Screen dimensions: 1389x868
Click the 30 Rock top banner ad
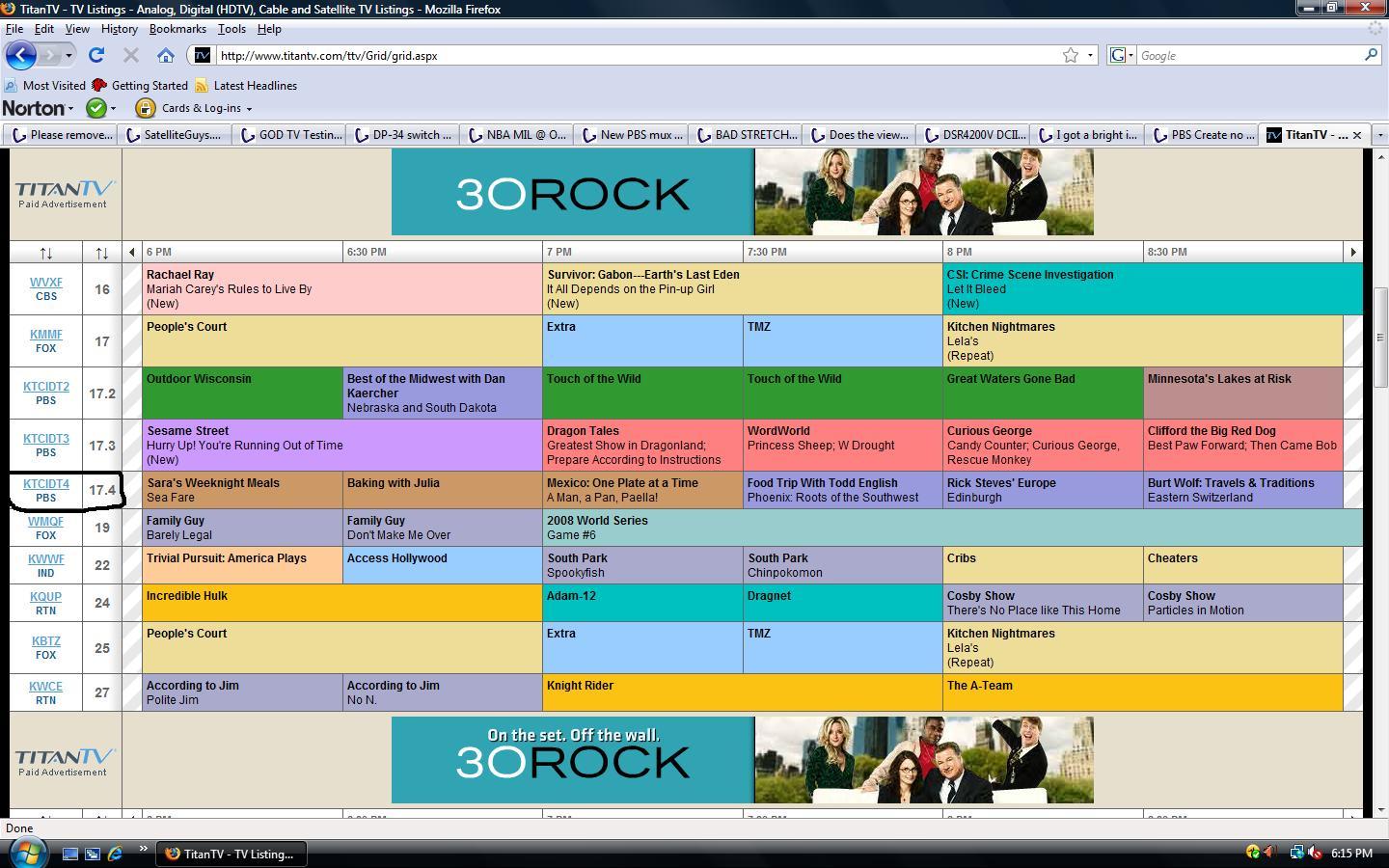click(x=743, y=192)
